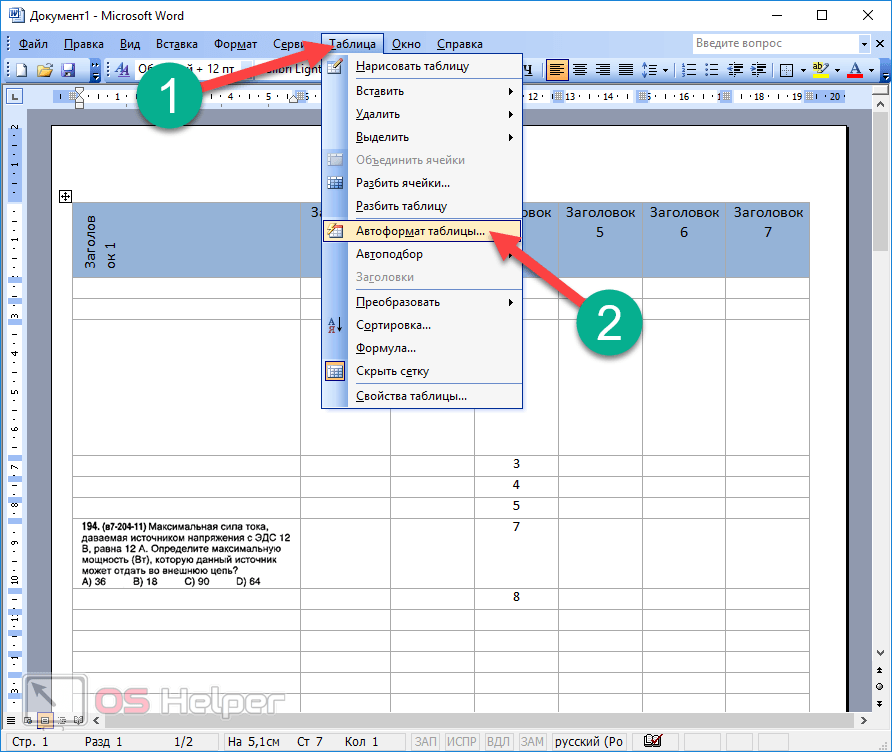Click the 'Type a question' help field
The image size is (892, 752).
[x=775, y=44]
